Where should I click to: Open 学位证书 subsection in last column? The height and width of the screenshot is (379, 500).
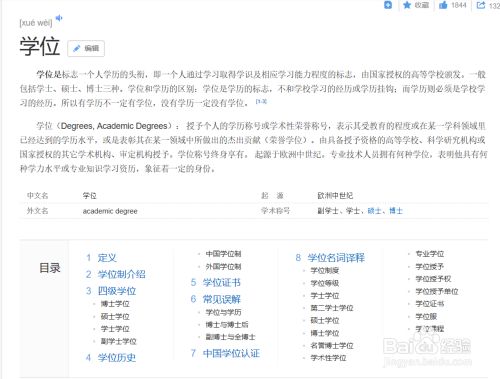point(430,304)
